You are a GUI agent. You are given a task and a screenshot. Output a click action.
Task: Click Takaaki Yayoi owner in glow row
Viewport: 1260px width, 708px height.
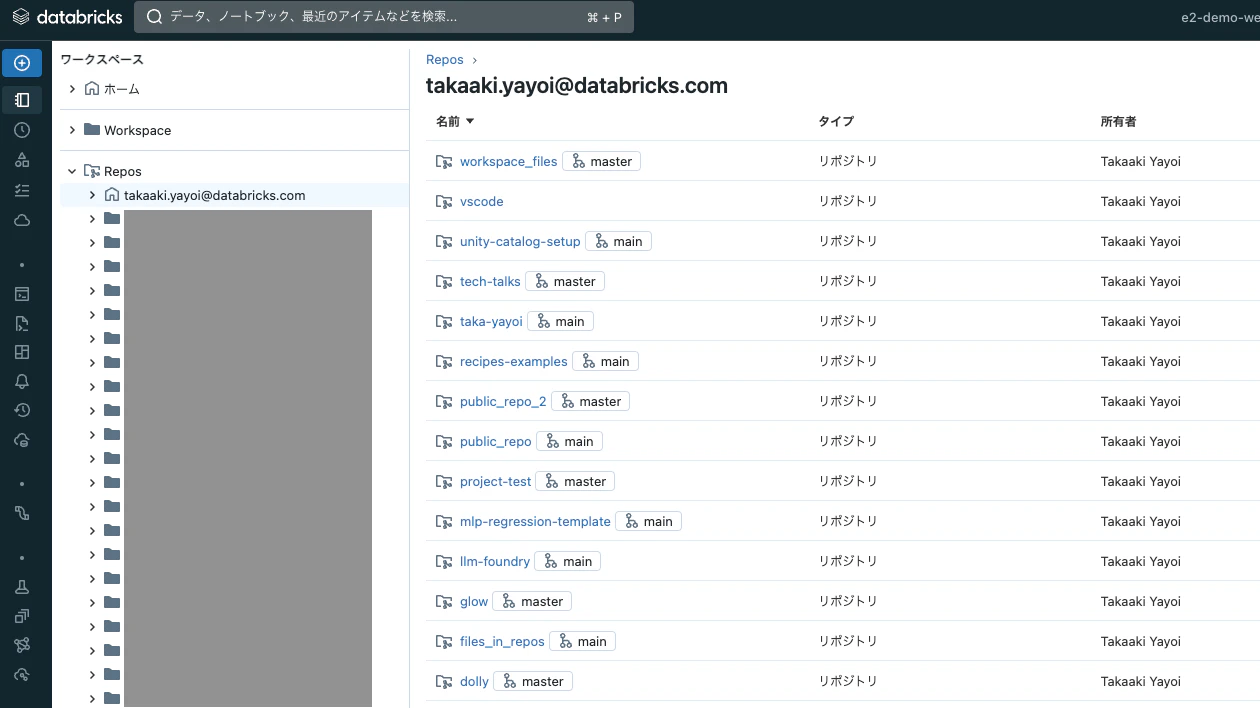coord(1141,601)
